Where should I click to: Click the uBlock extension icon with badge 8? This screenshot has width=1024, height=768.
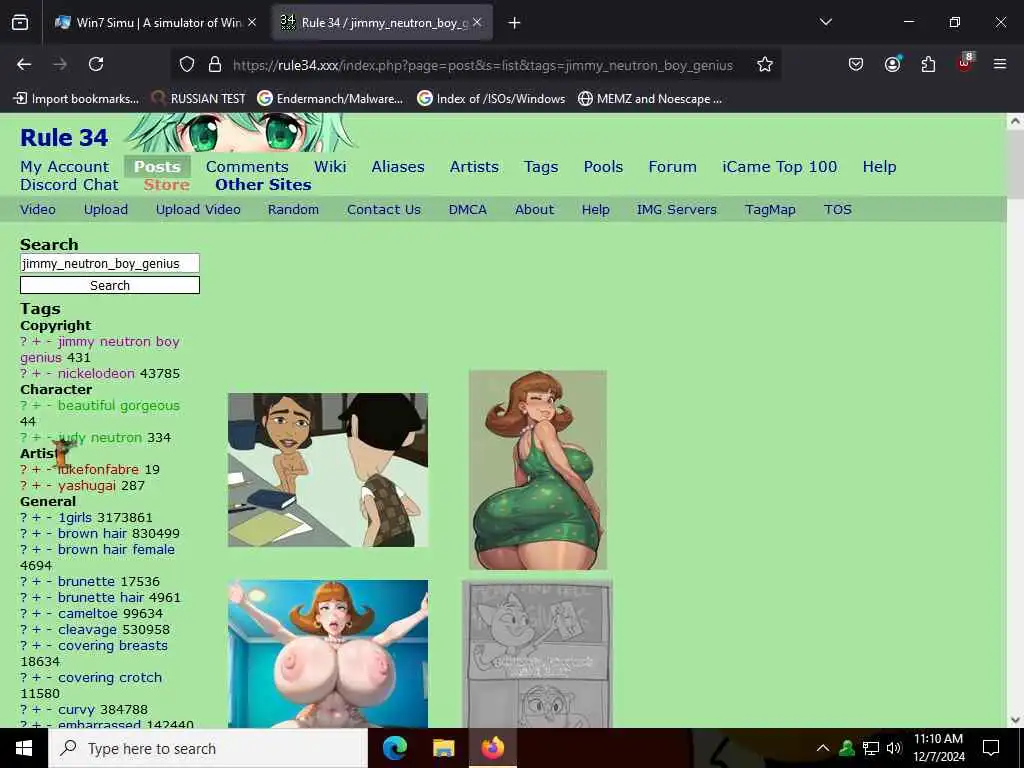tap(965, 63)
